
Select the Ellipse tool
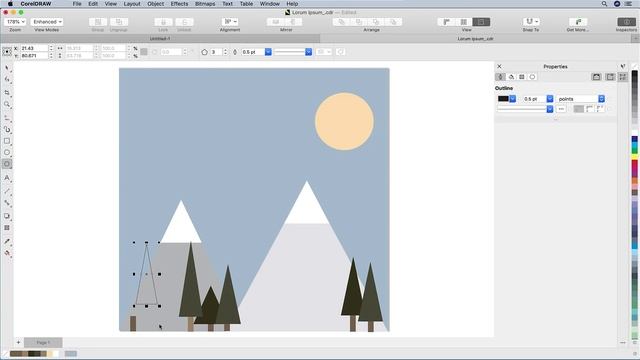(x=7, y=153)
